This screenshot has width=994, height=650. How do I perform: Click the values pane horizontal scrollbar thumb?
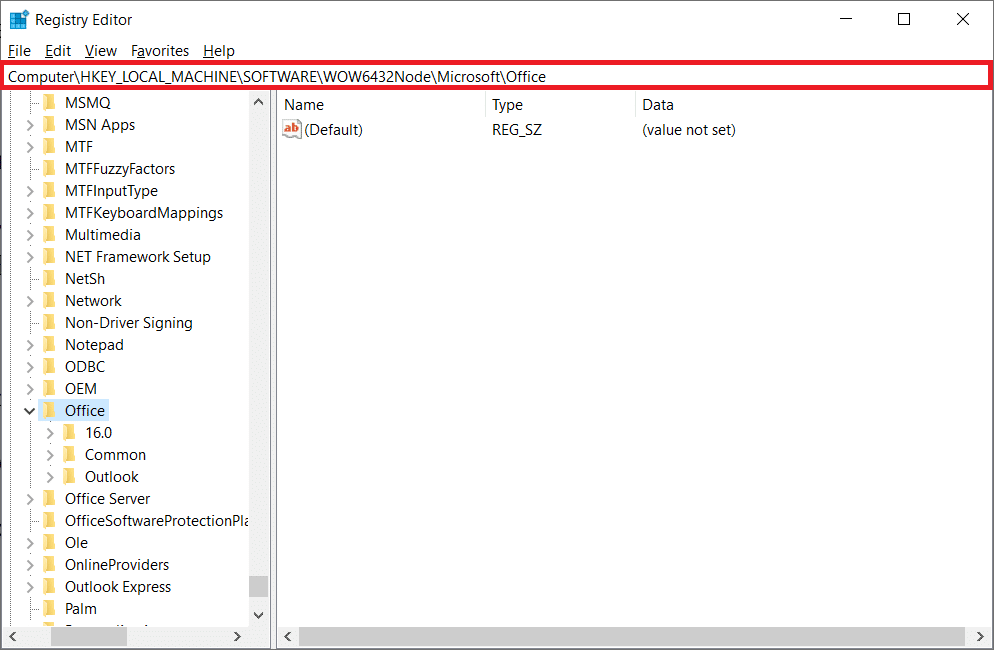click(x=631, y=637)
